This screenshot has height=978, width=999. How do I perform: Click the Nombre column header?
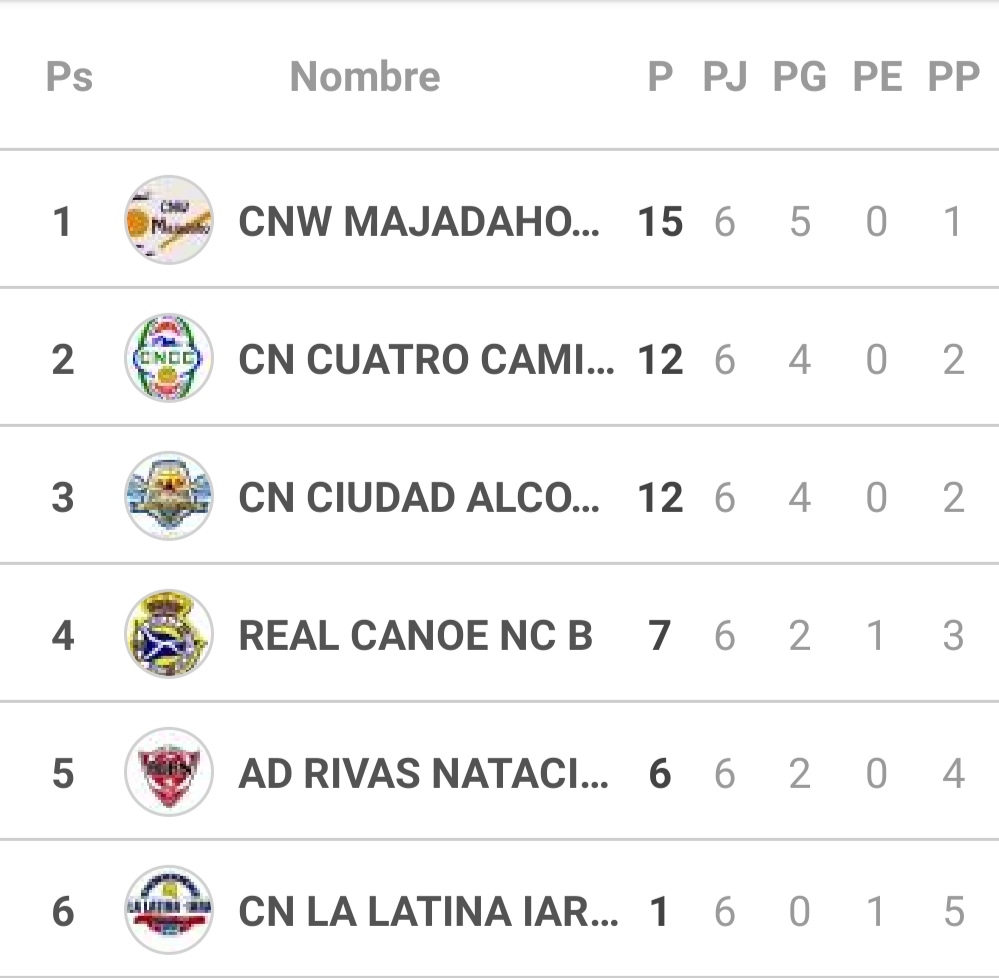click(365, 76)
